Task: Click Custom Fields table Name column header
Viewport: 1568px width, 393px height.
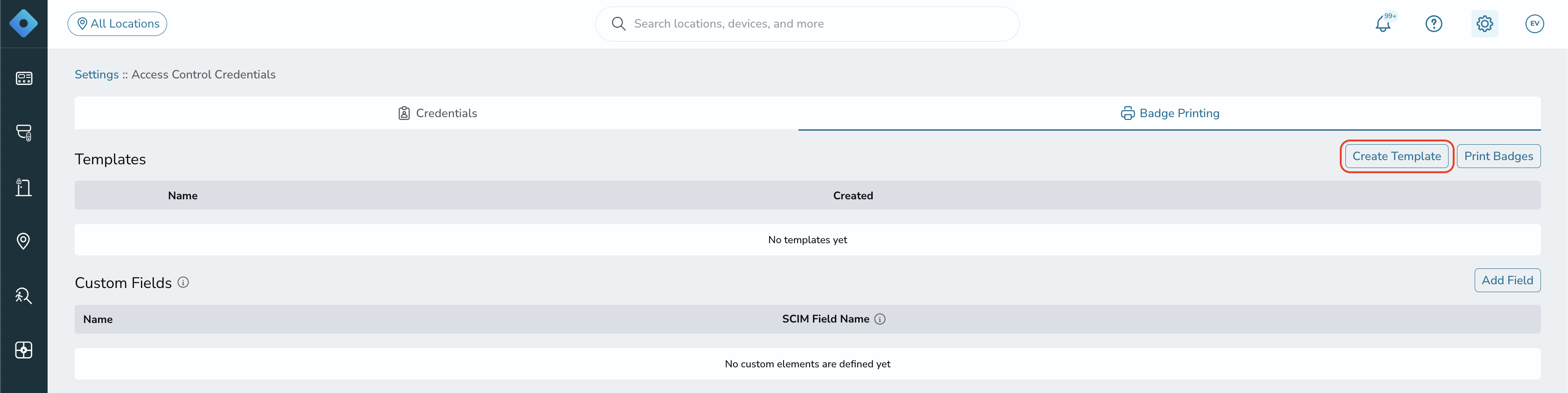Action: coord(98,319)
